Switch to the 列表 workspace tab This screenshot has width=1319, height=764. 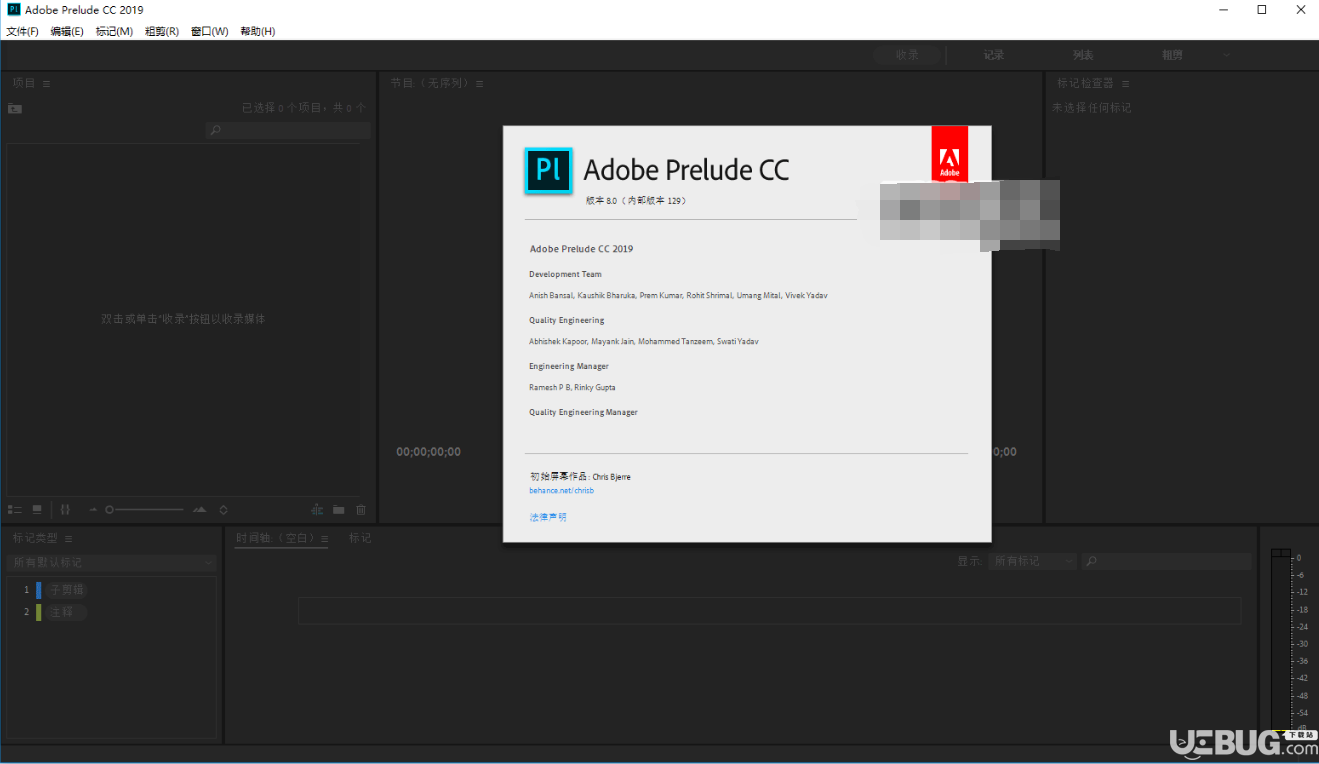point(1083,55)
